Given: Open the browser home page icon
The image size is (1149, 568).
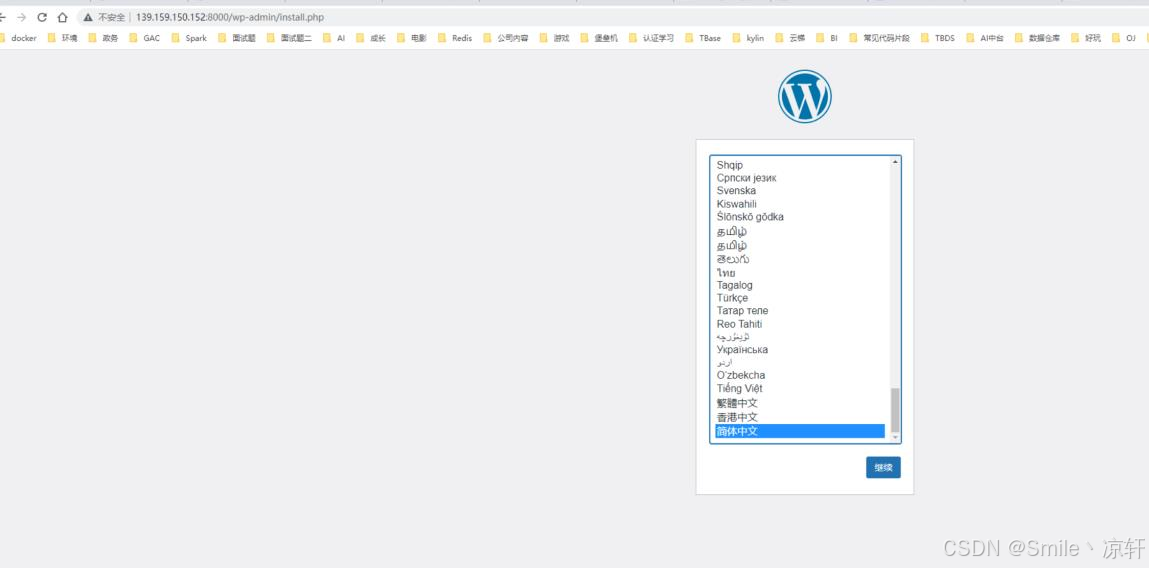Looking at the screenshot, I should point(63,17).
